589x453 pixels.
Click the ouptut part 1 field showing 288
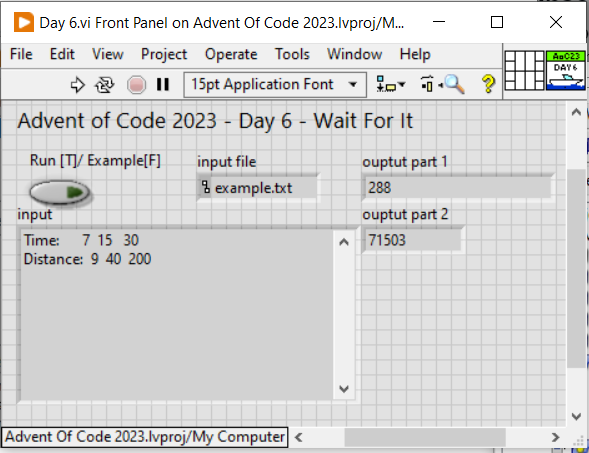(x=458, y=187)
